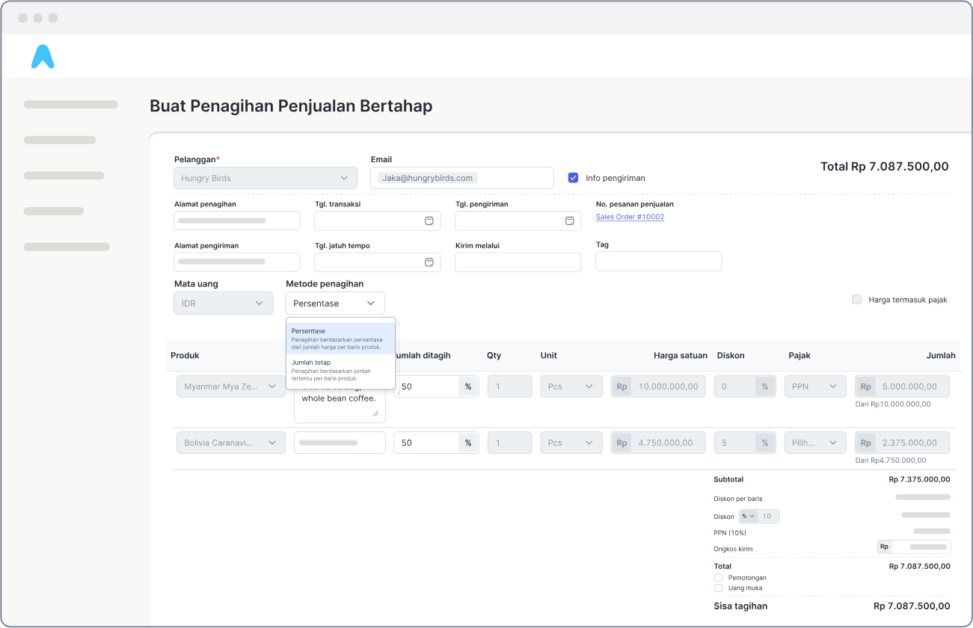This screenshot has height=628, width=973.
Task: Open the Sales Order #10002 link
Action: 630,217
